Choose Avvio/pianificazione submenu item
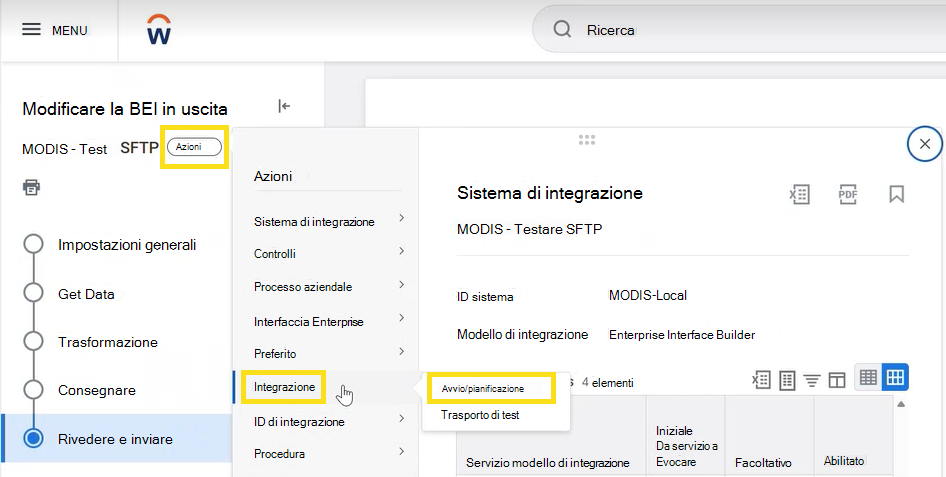 (x=483, y=389)
